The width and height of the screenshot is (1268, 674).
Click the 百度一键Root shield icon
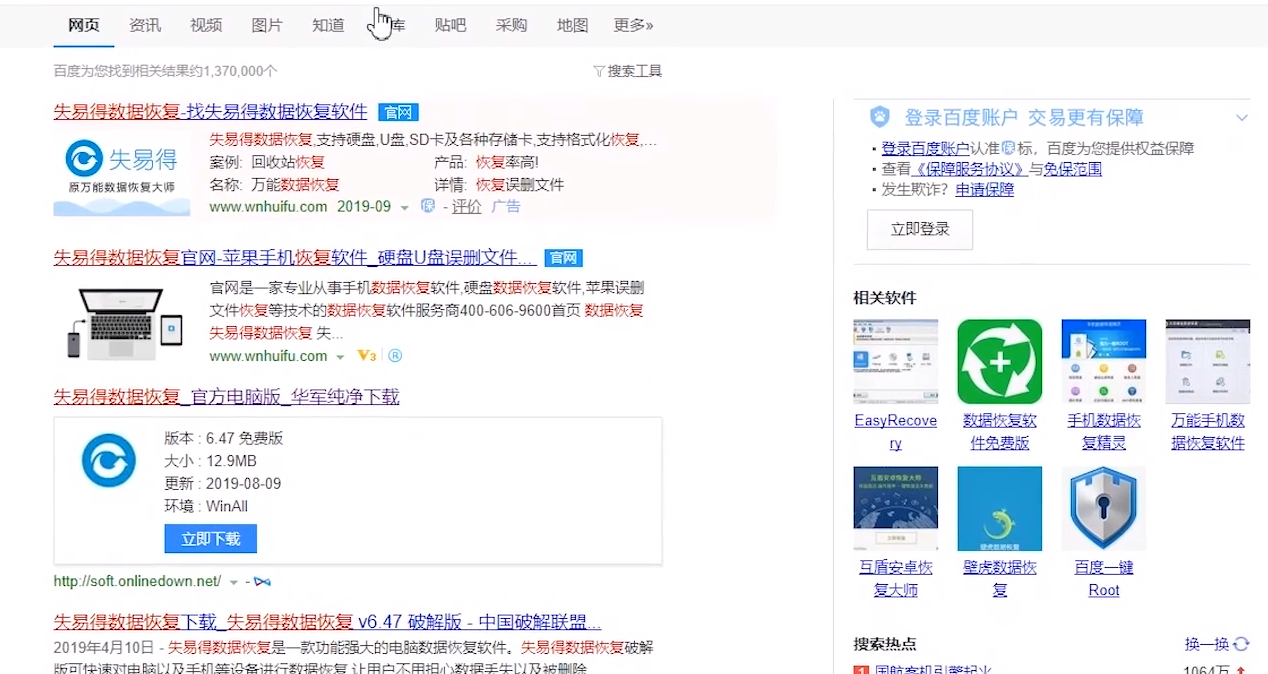coord(1103,509)
